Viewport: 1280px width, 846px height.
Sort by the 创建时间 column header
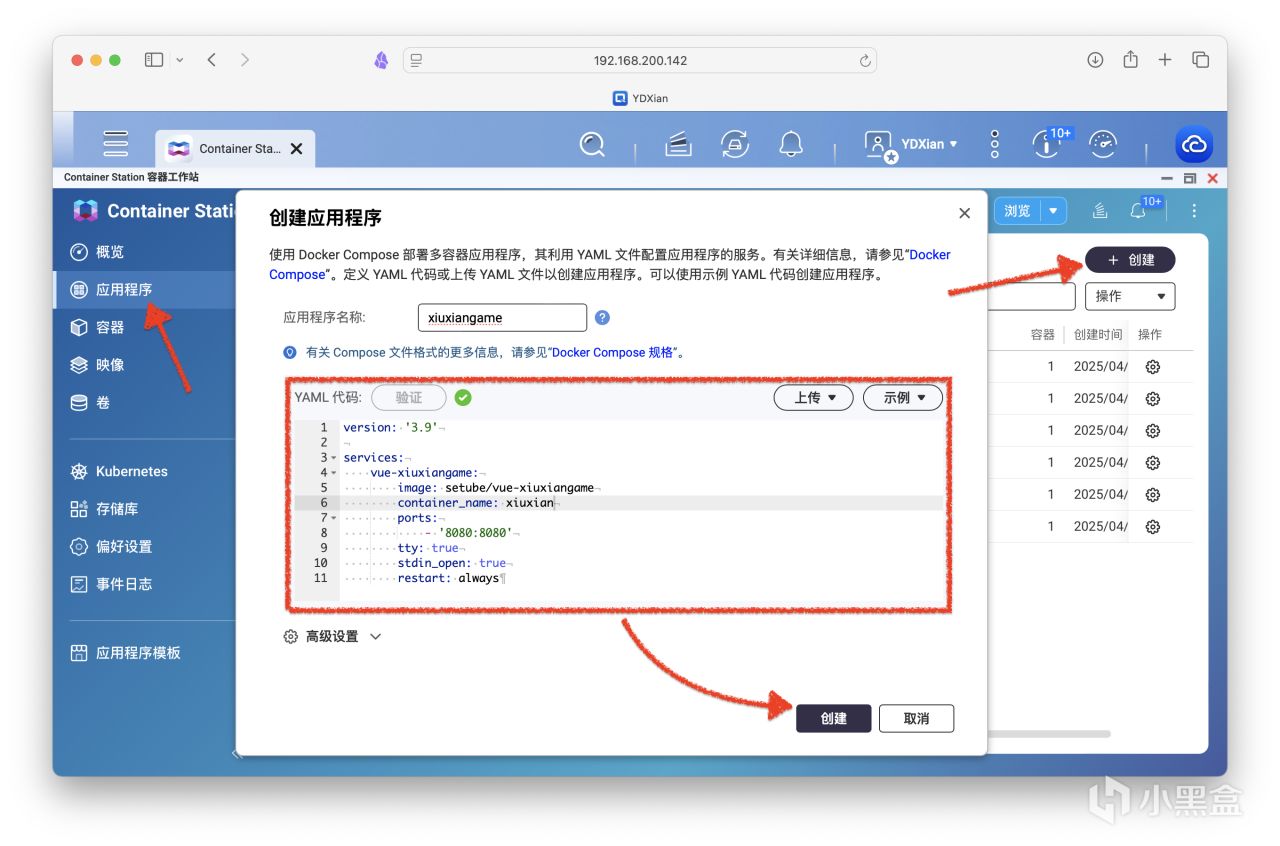coord(1098,335)
